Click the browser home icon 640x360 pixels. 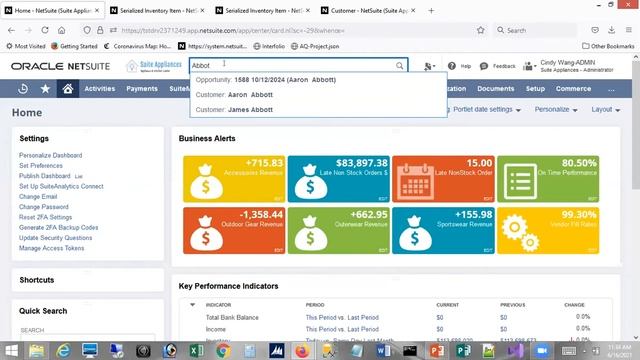tap(62, 30)
